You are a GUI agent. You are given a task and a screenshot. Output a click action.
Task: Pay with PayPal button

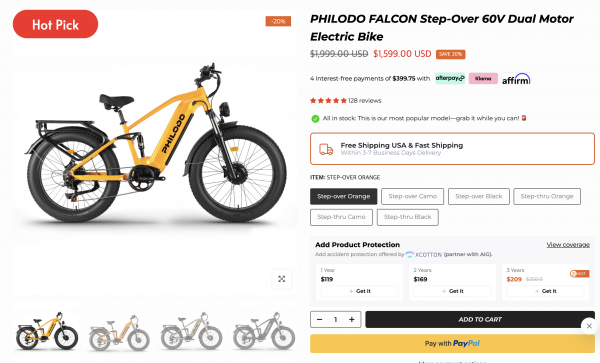tap(452, 343)
